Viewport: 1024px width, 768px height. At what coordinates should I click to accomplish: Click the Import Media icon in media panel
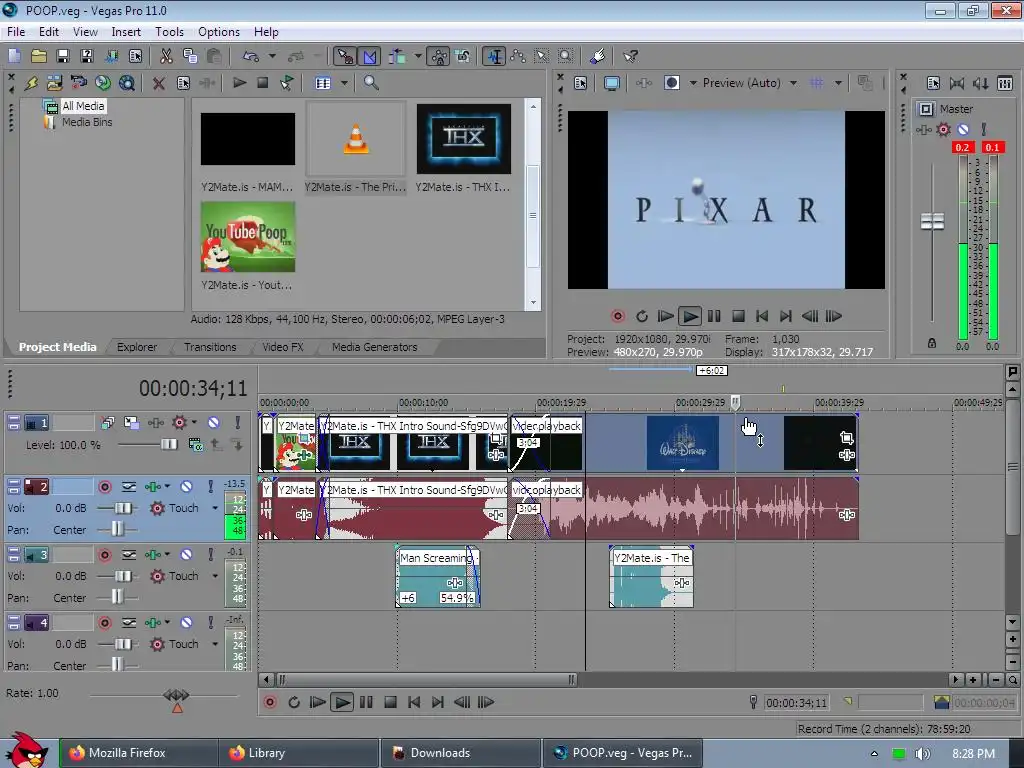pos(54,83)
